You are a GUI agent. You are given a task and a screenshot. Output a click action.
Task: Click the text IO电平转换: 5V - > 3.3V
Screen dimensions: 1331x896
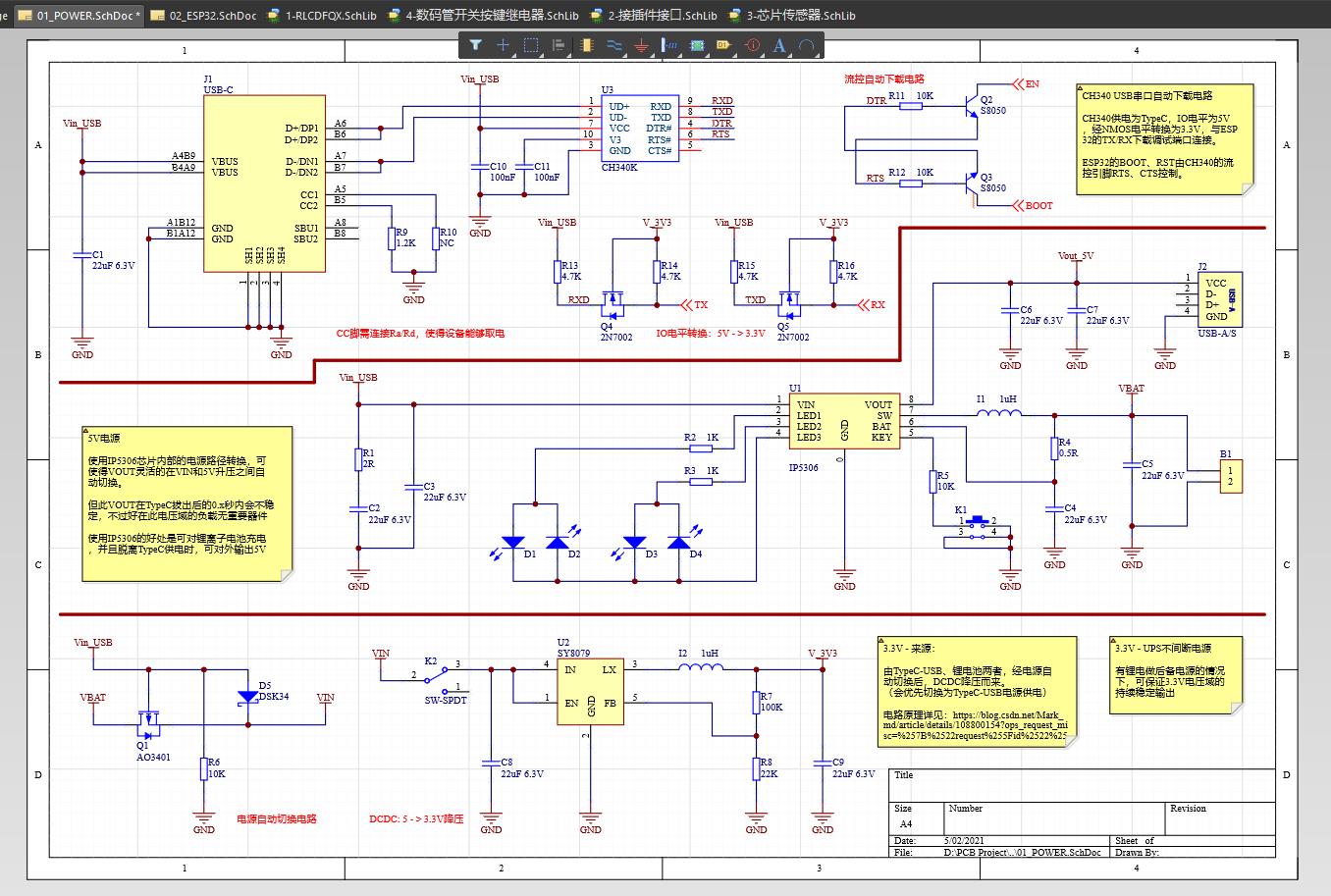(x=711, y=334)
